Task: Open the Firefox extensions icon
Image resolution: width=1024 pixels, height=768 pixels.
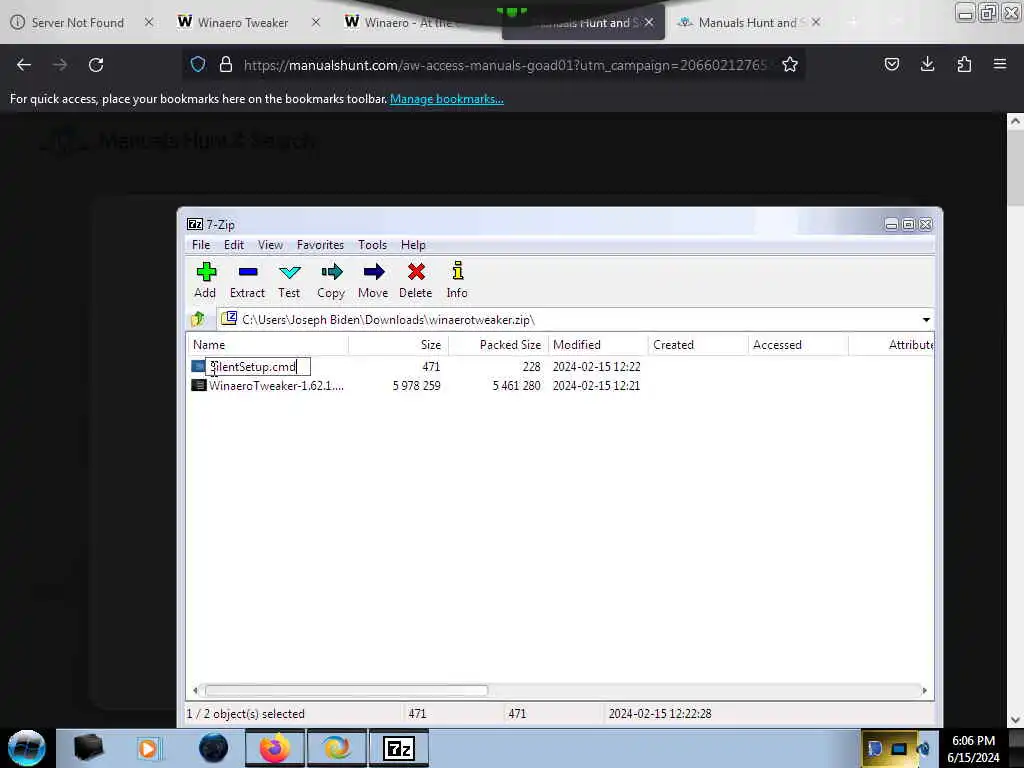Action: (964, 64)
